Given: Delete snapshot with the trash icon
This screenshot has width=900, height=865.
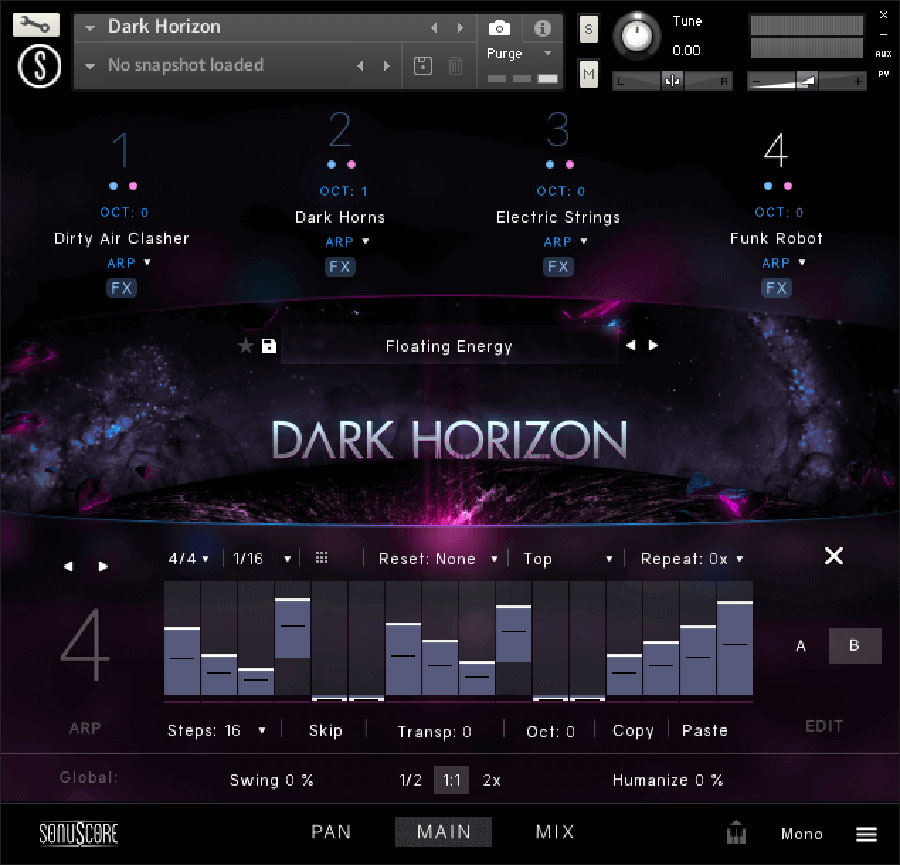Looking at the screenshot, I should (455, 65).
